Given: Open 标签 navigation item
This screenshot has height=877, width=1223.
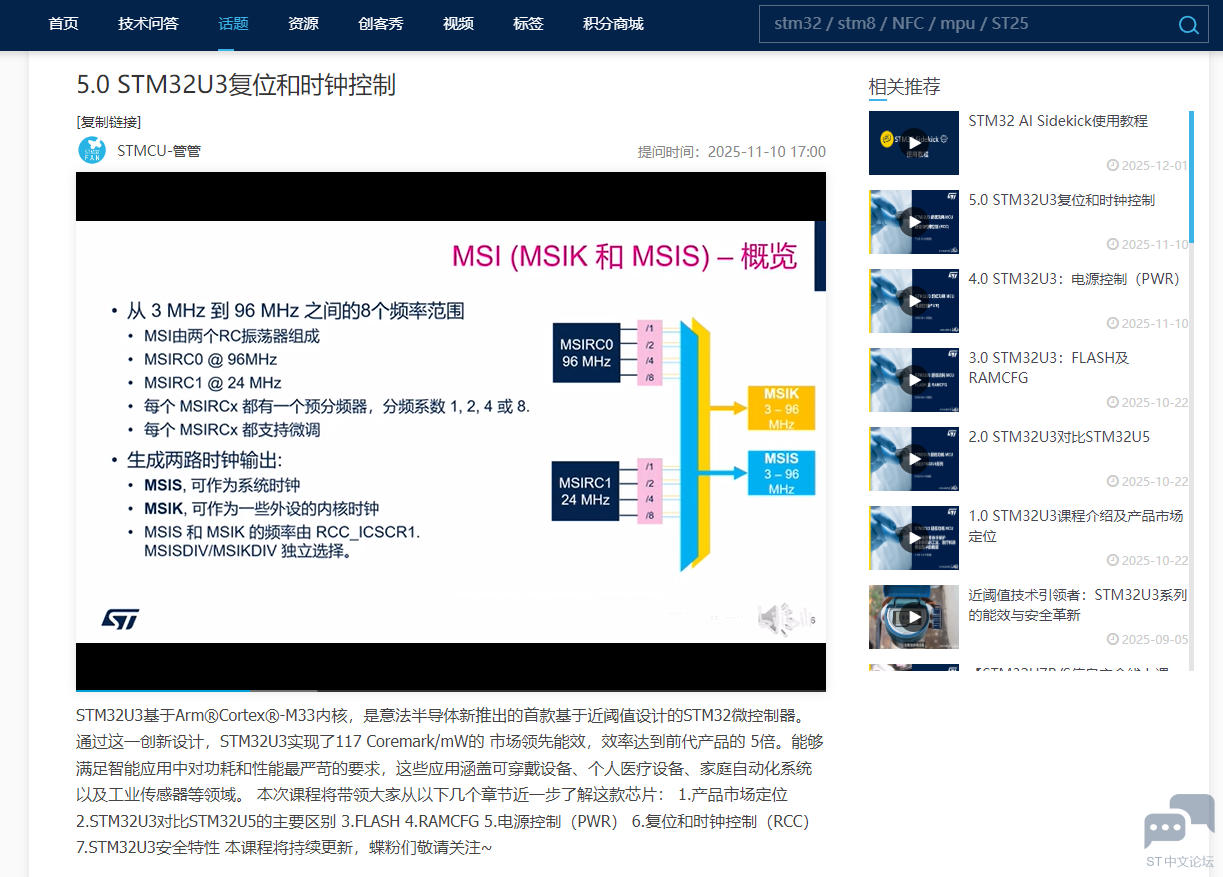Looking at the screenshot, I should pyautogui.click(x=528, y=24).
